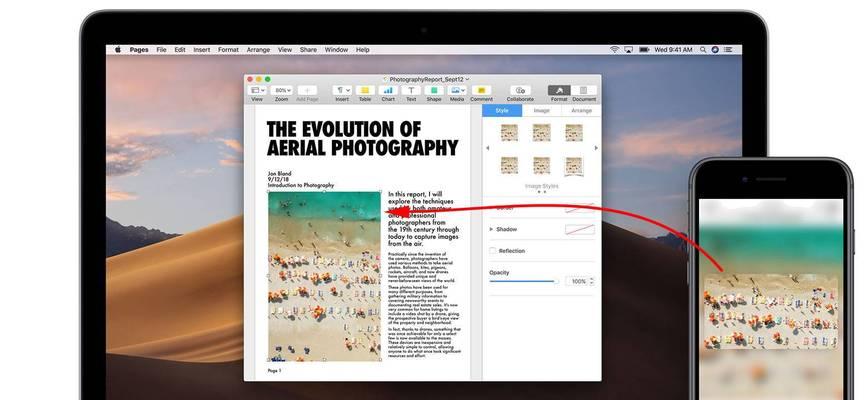Open Spotlight search magnifier icon
Screen dimensions: 867x400
tap(703, 50)
